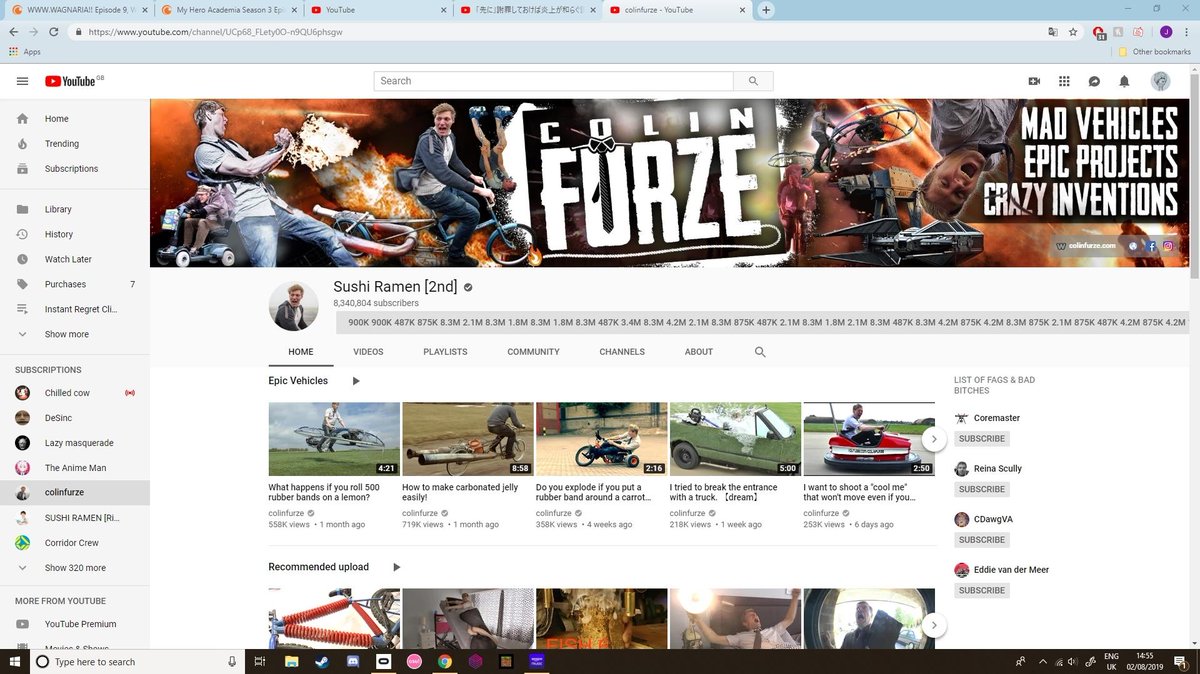Open the Chrome three-dot menu
Viewport: 1200px width, 674px height.
pyautogui.click(x=1187, y=31)
